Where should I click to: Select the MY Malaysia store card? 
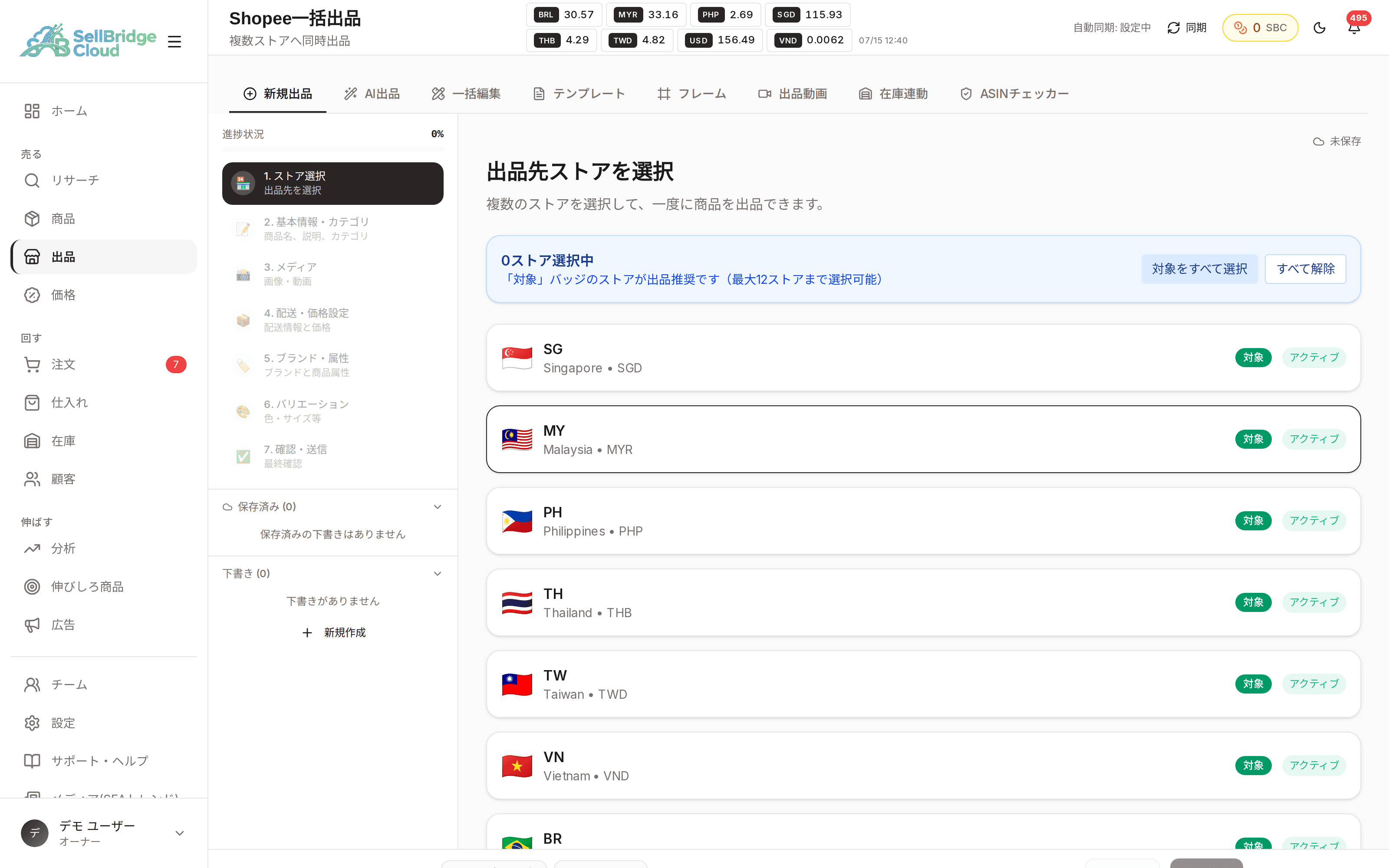(x=923, y=439)
